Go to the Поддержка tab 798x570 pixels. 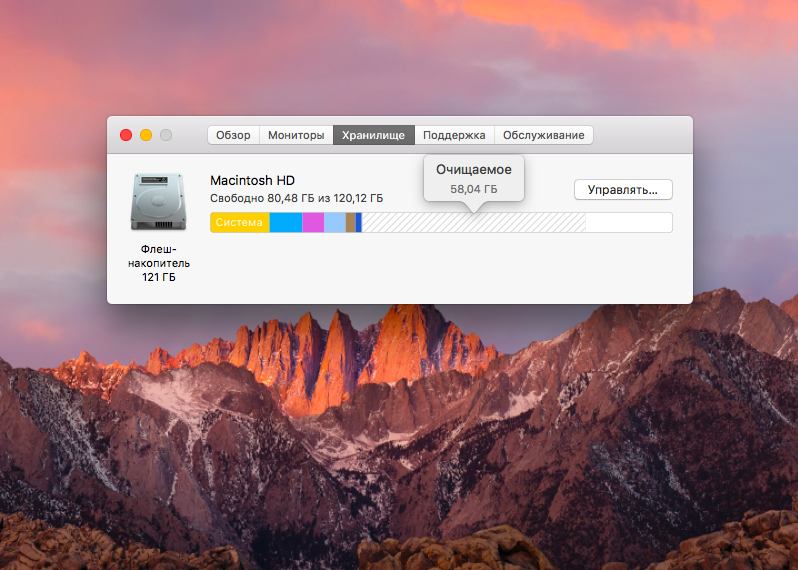[454, 135]
